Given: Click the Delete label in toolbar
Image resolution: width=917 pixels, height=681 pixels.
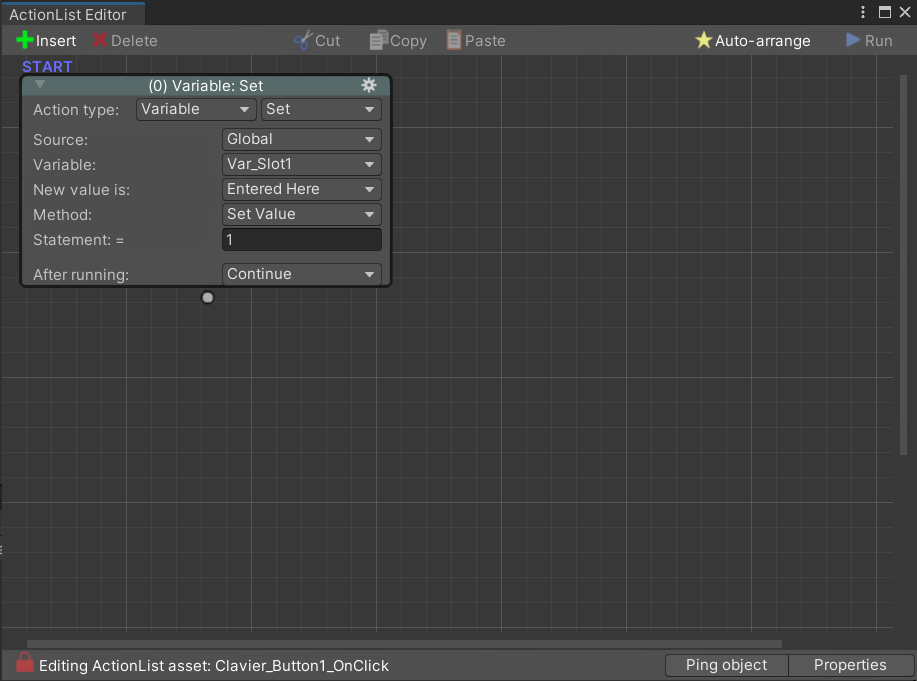Looking at the screenshot, I should [x=134, y=41].
